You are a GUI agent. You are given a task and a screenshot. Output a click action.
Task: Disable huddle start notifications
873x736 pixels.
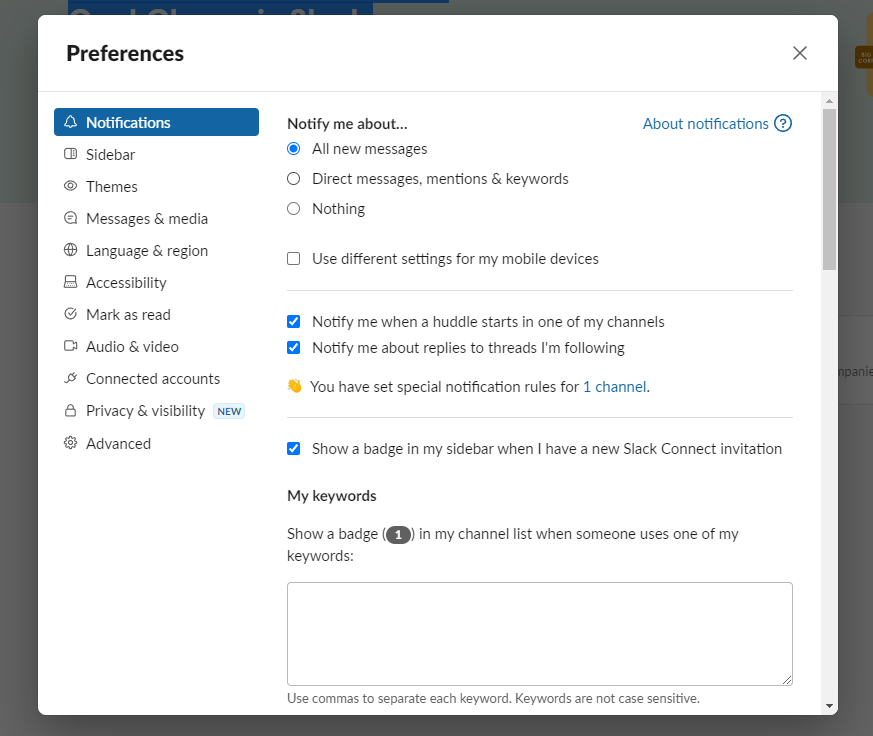click(x=293, y=321)
